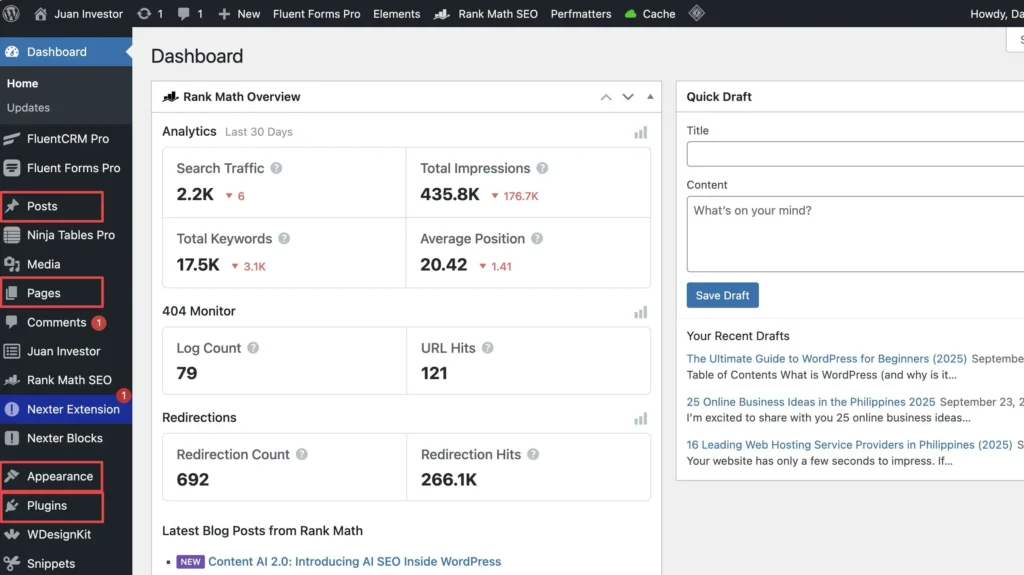Select Home submenu under Dashboard
This screenshot has height=575, width=1024.
coord(22,84)
